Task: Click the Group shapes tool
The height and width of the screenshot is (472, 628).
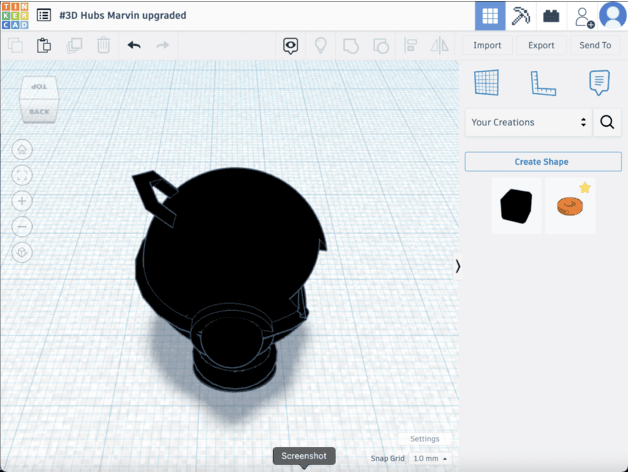Action: (x=351, y=46)
